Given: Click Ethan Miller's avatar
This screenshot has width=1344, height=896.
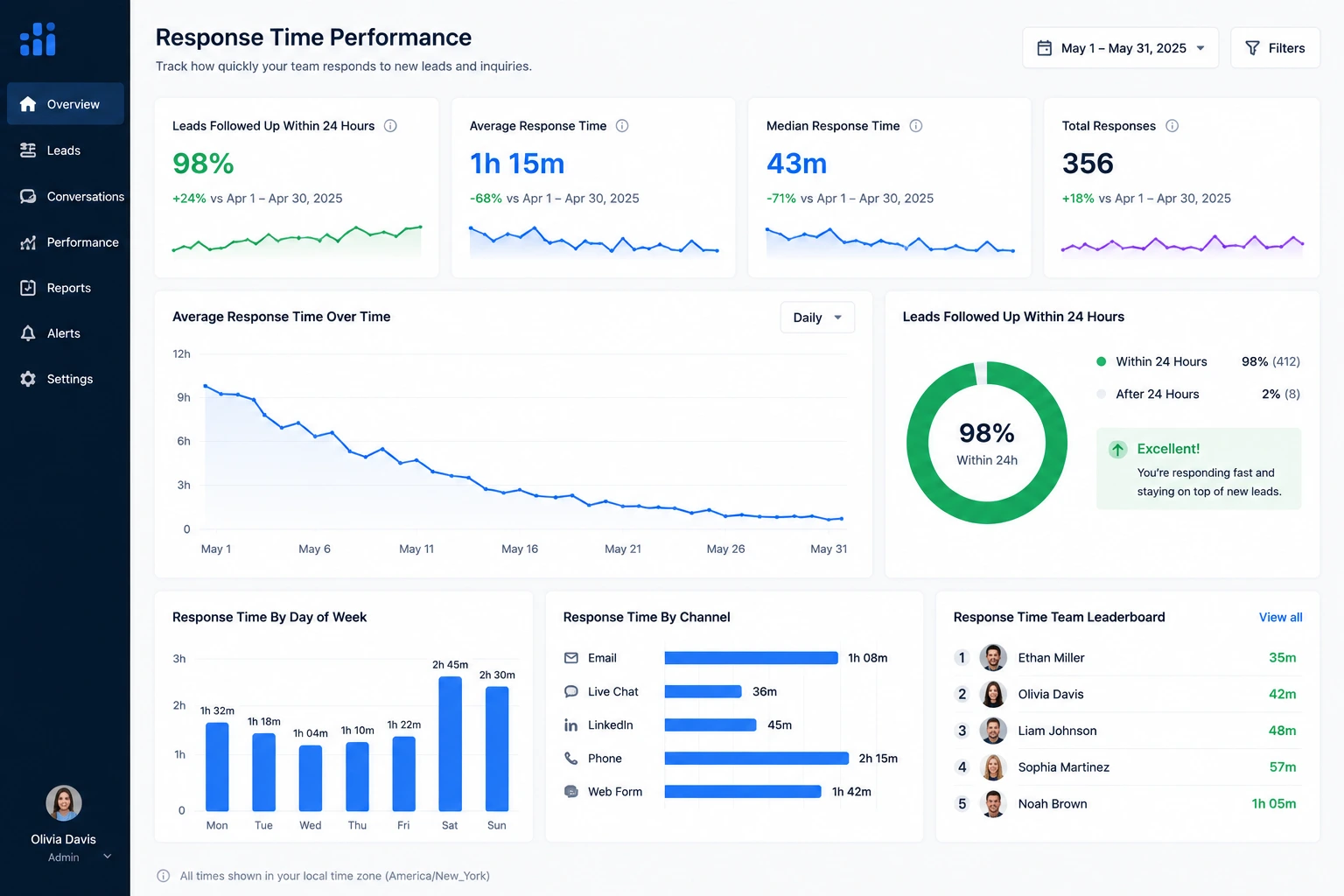Looking at the screenshot, I should coord(992,658).
